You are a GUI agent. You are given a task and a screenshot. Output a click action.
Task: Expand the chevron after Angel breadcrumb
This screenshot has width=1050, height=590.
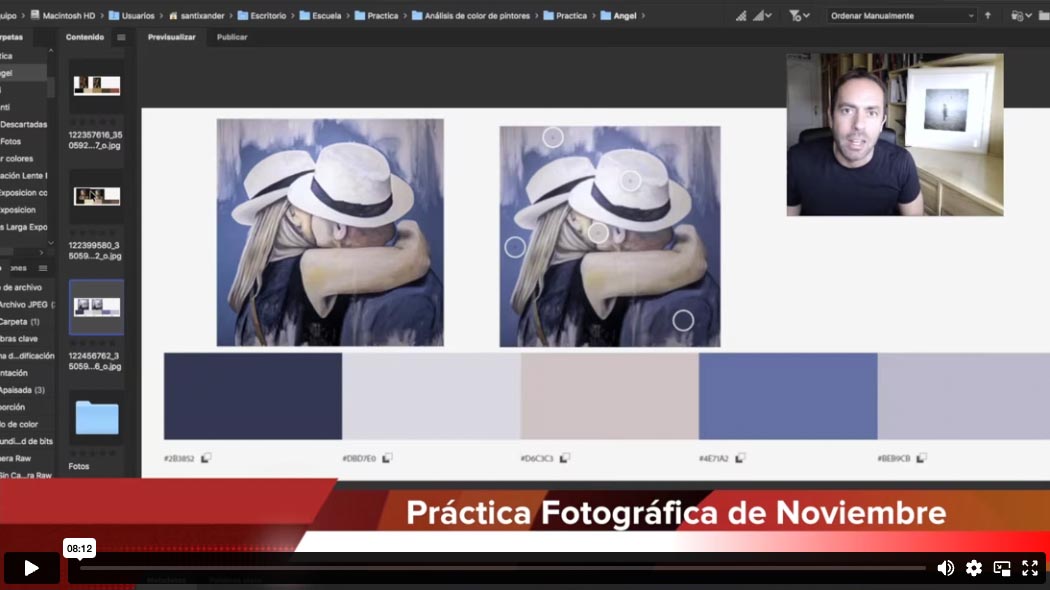click(x=644, y=15)
